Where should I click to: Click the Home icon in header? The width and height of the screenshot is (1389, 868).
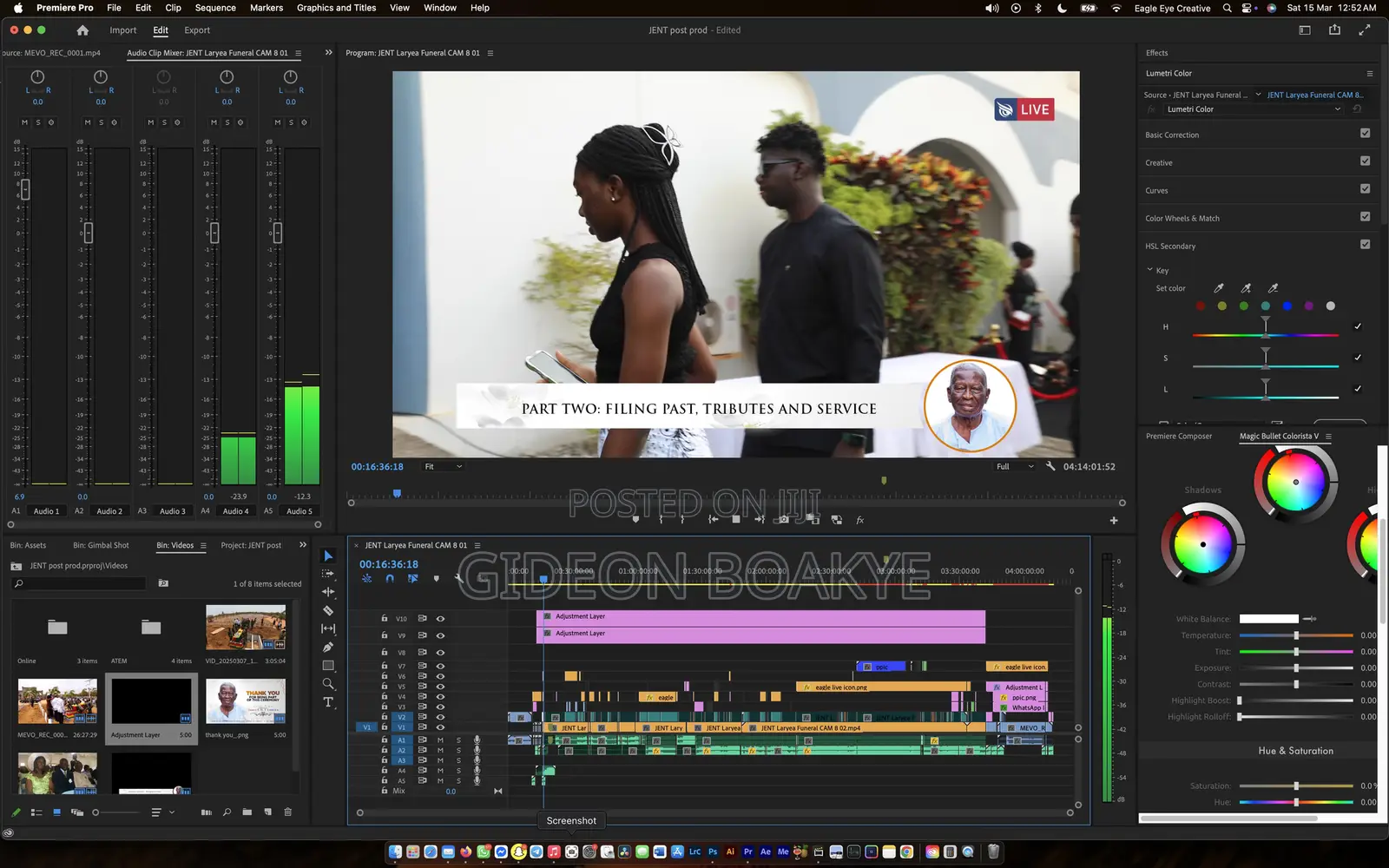[x=82, y=30]
